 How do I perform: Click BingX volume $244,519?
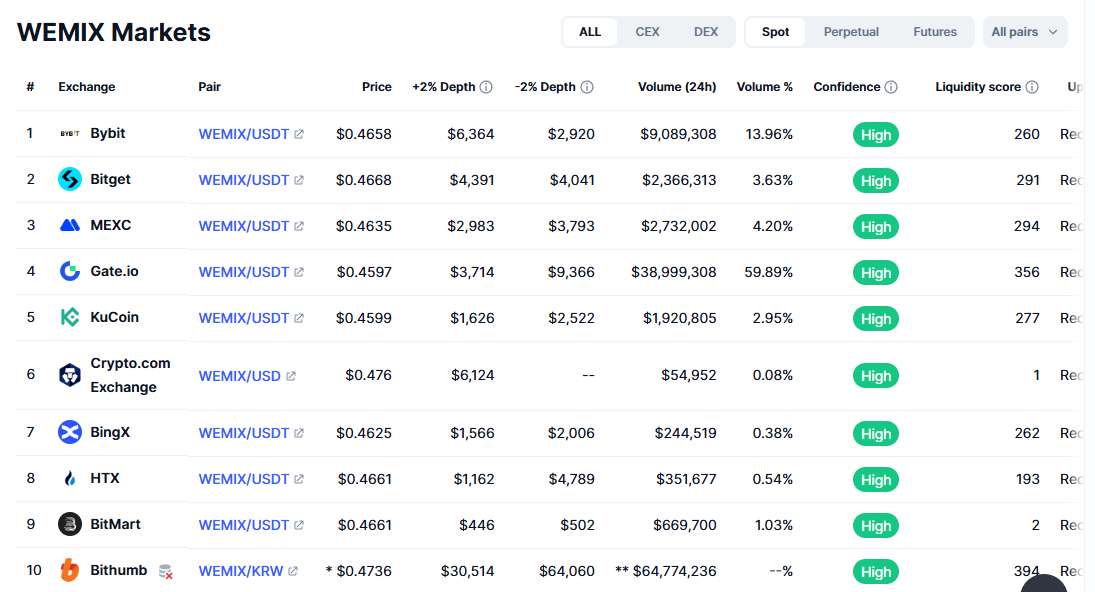[685, 434]
